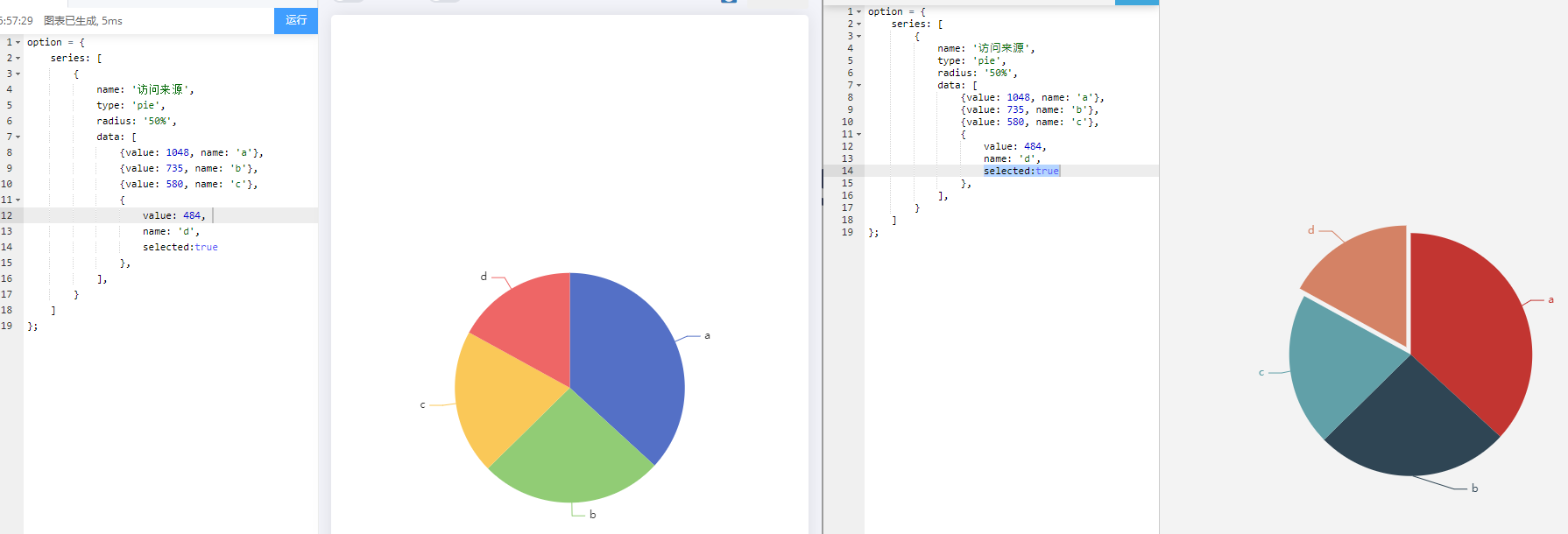Click "name: '访问来源'," in the left editor
This screenshot has width=1568, height=534.
click(145, 89)
